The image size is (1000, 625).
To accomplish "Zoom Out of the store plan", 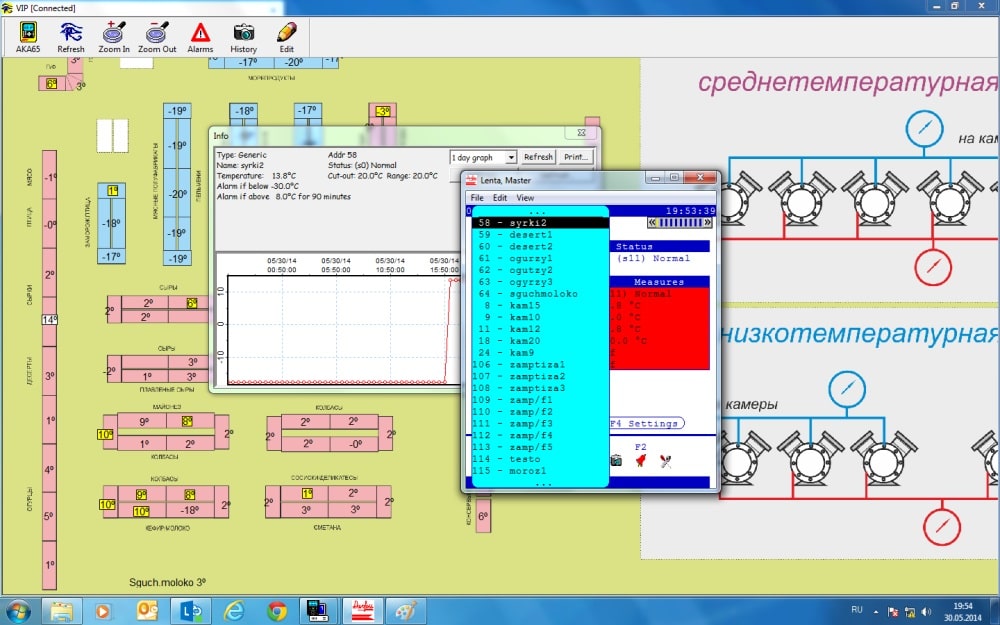I will tap(157, 37).
